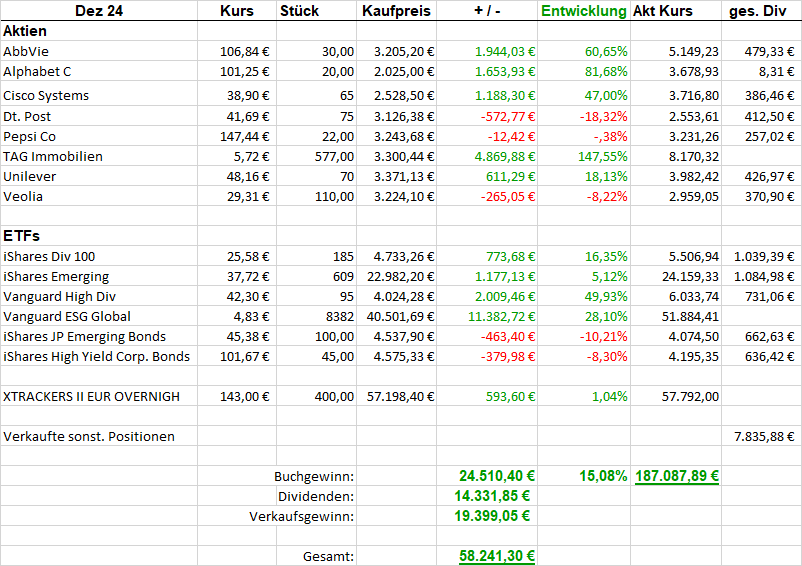Select the 'ges. Div' column header
Viewport: 802px width, 566px height.
(x=761, y=12)
